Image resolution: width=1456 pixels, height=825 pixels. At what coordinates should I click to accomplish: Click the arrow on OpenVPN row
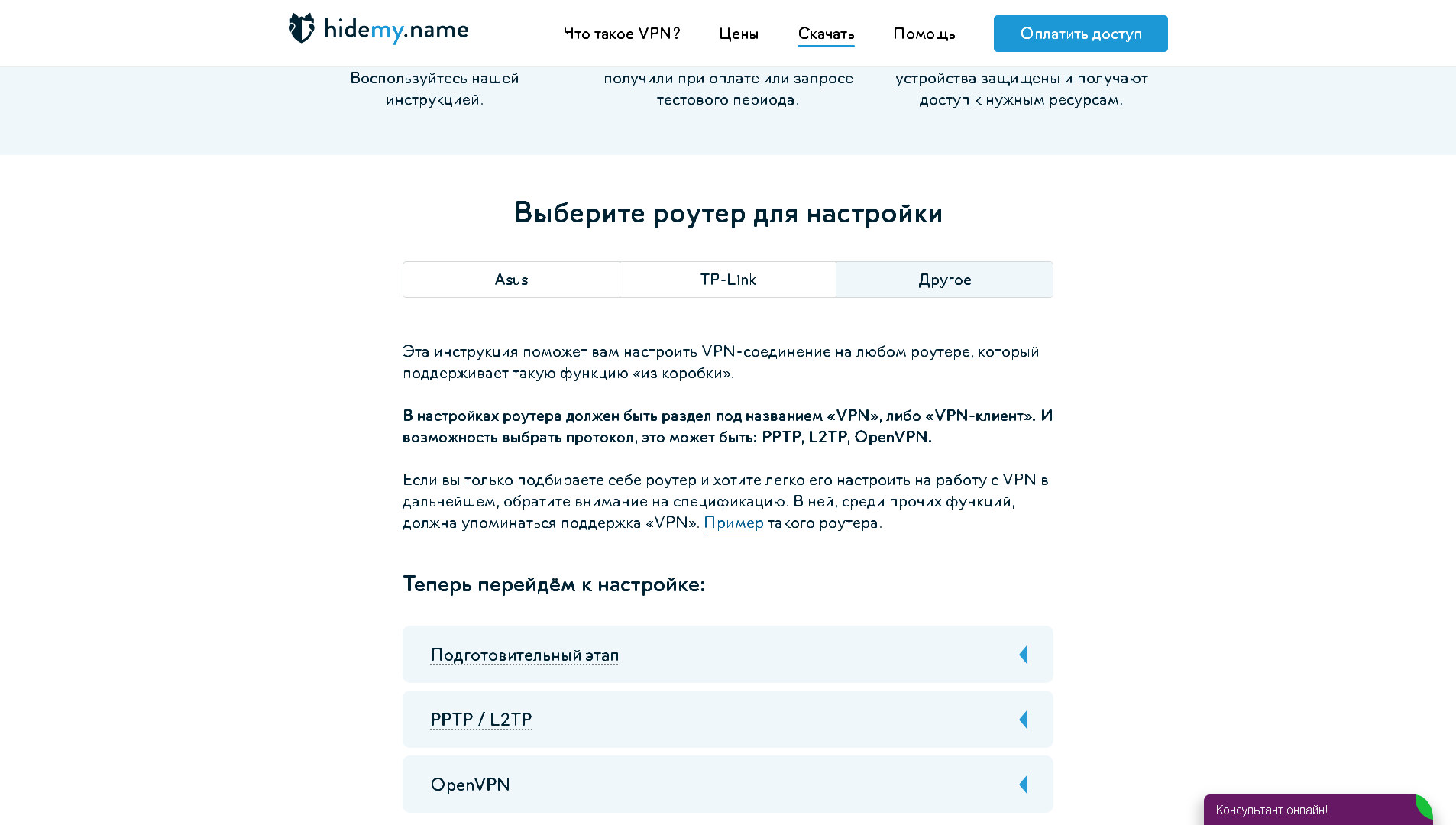pyautogui.click(x=1024, y=785)
